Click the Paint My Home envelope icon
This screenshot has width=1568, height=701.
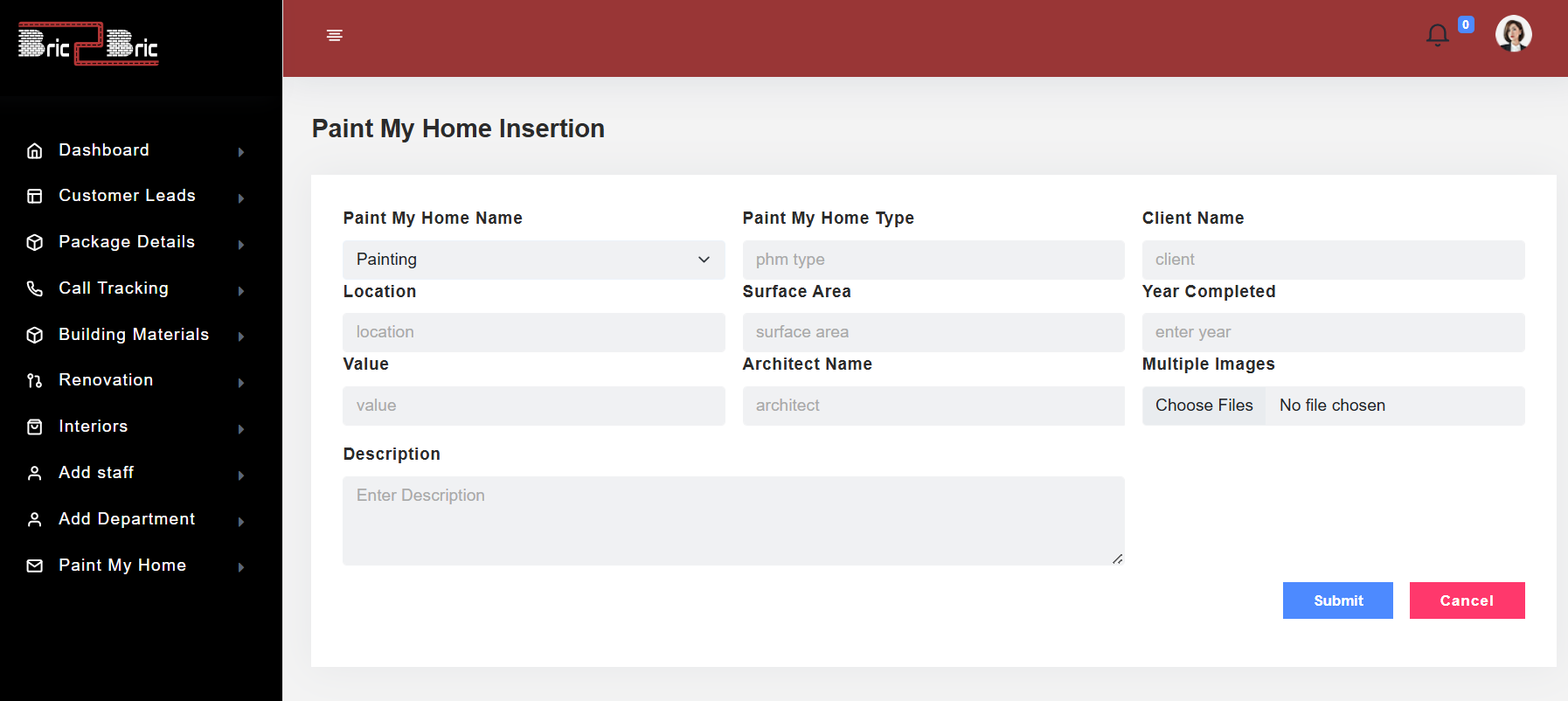(35, 566)
